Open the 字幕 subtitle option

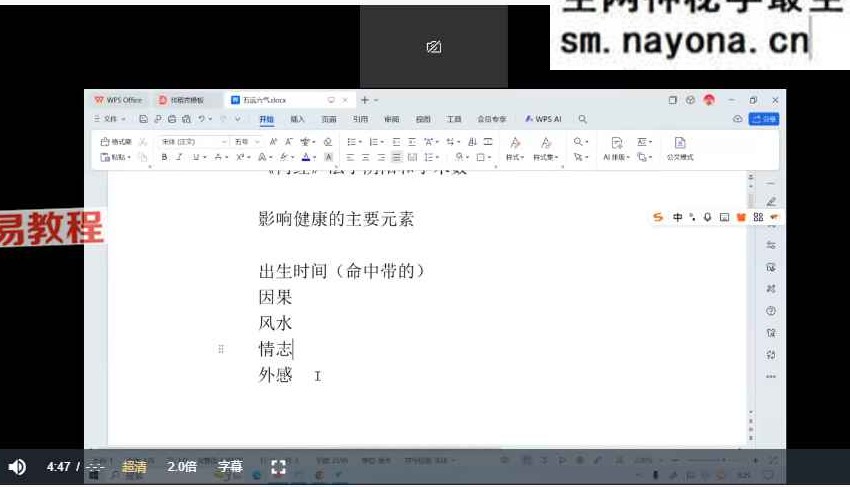click(x=230, y=466)
